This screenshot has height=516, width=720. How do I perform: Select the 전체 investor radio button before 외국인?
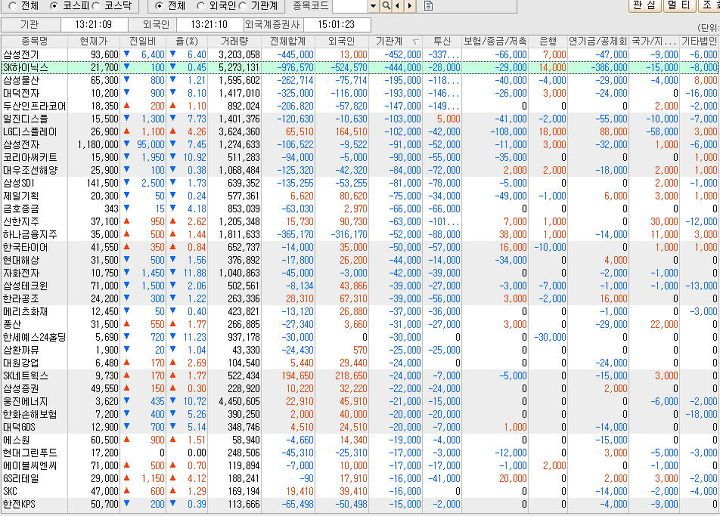(159, 6)
